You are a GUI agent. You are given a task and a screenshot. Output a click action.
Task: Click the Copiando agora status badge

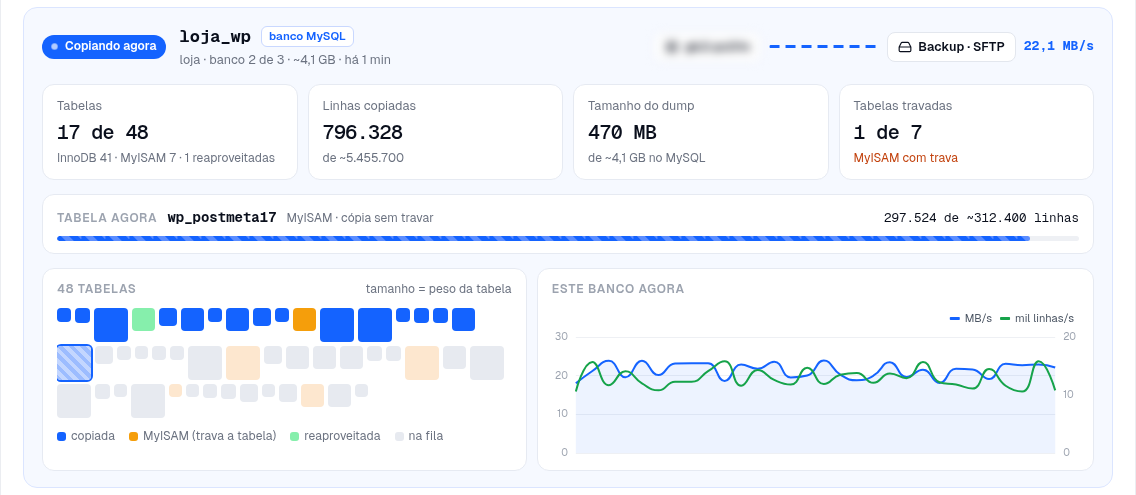[x=104, y=46]
